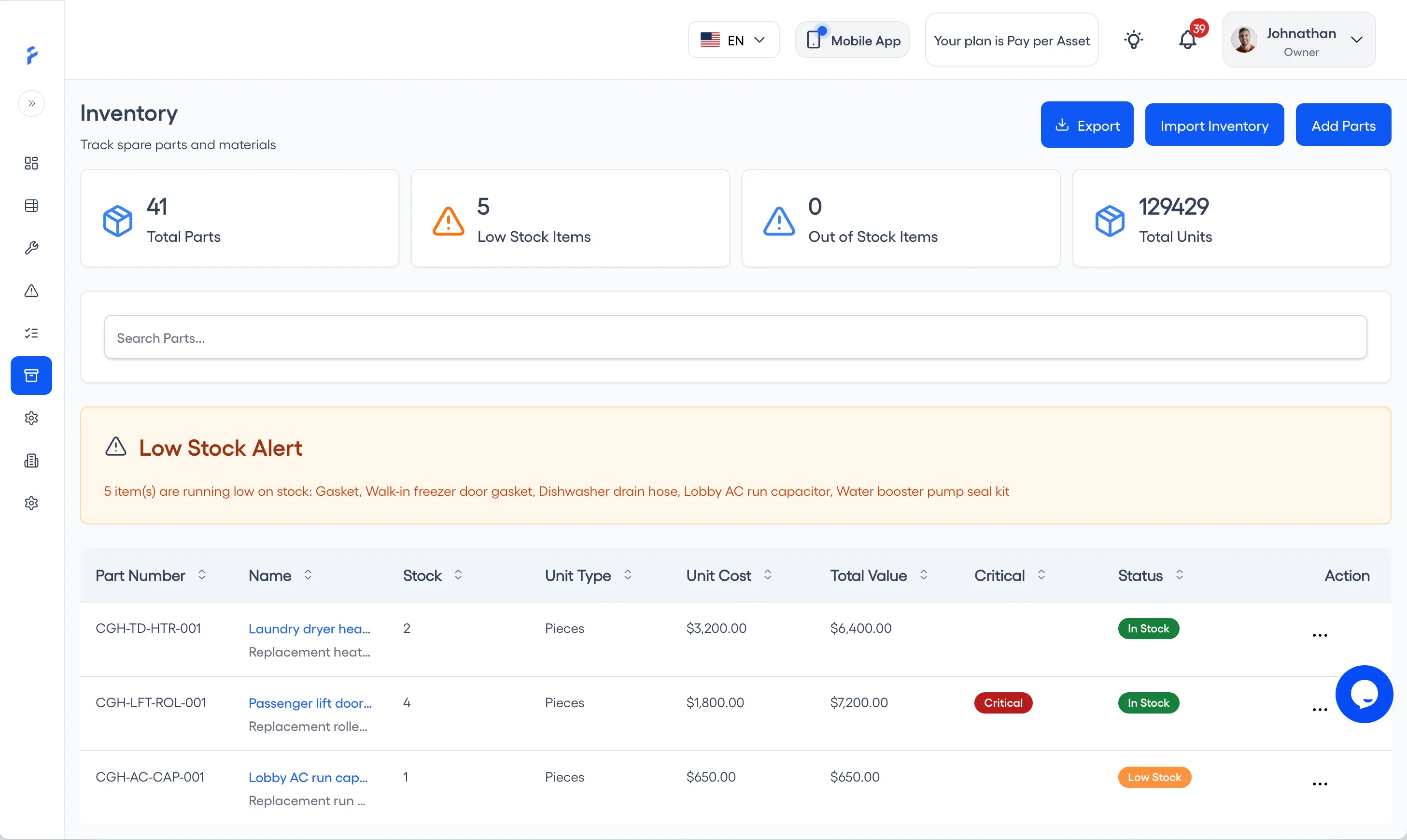
Task: Click the Critical badge on Passenger lift row
Action: 1003,703
